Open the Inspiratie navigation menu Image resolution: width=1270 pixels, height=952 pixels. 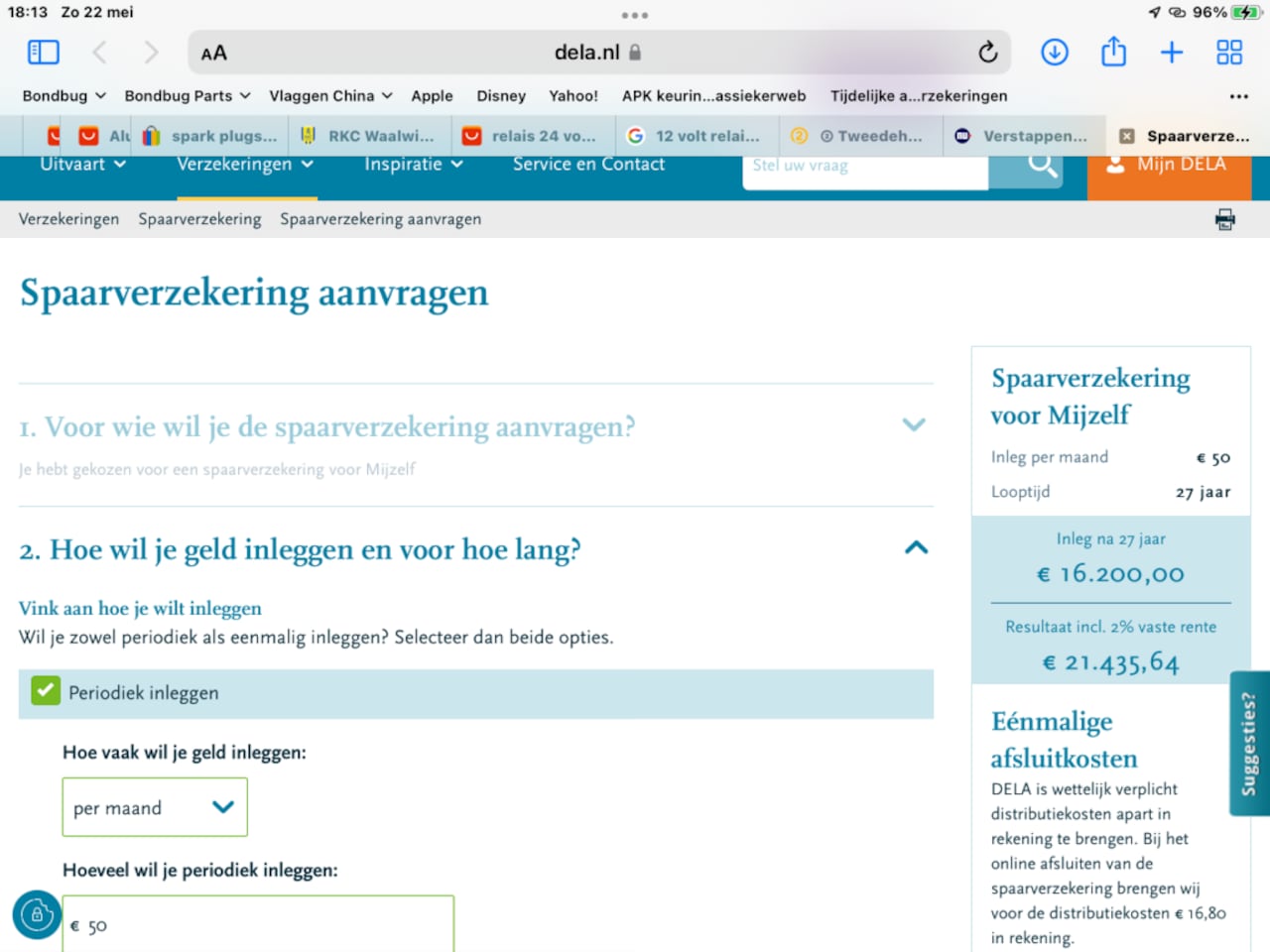click(413, 165)
